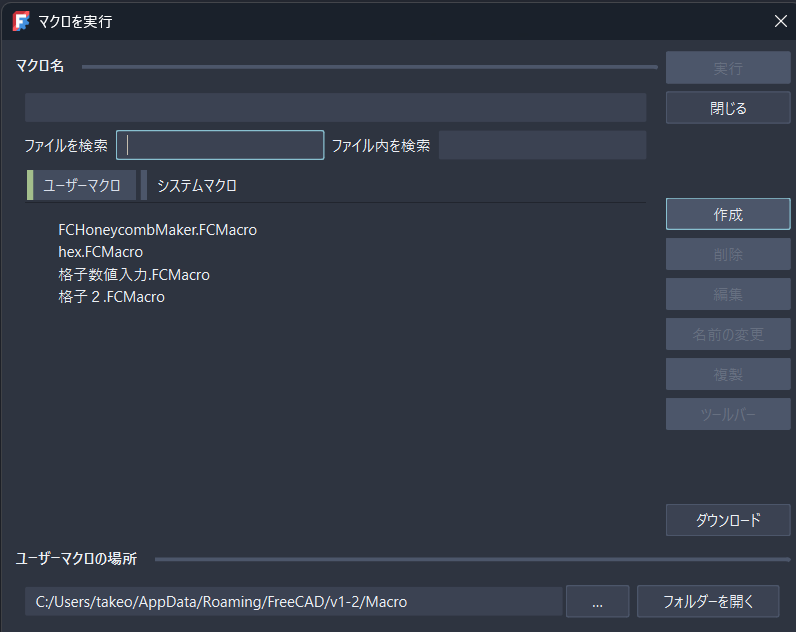Click the ... browse button for macro path

click(597, 602)
